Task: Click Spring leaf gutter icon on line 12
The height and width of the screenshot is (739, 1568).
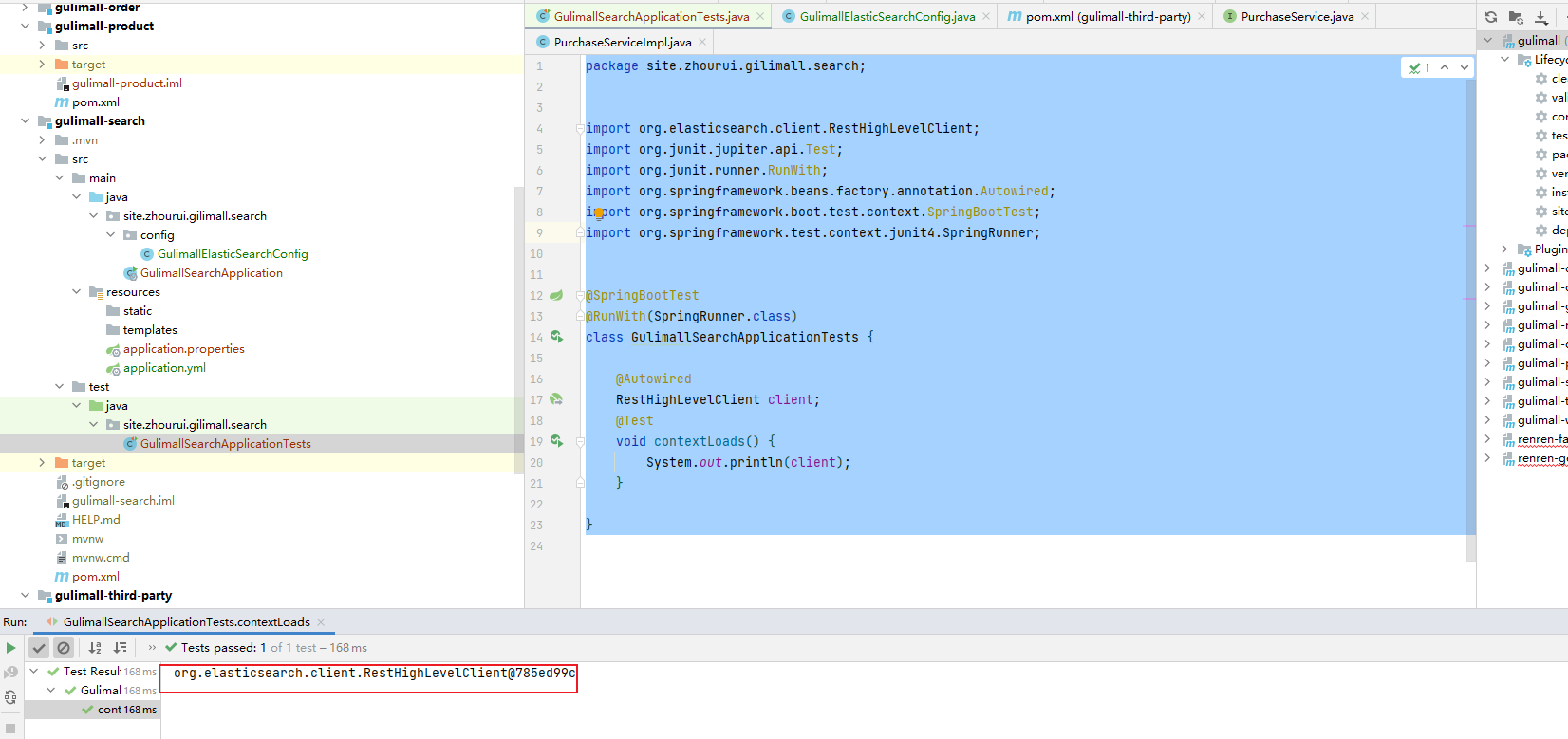Action: (x=556, y=295)
